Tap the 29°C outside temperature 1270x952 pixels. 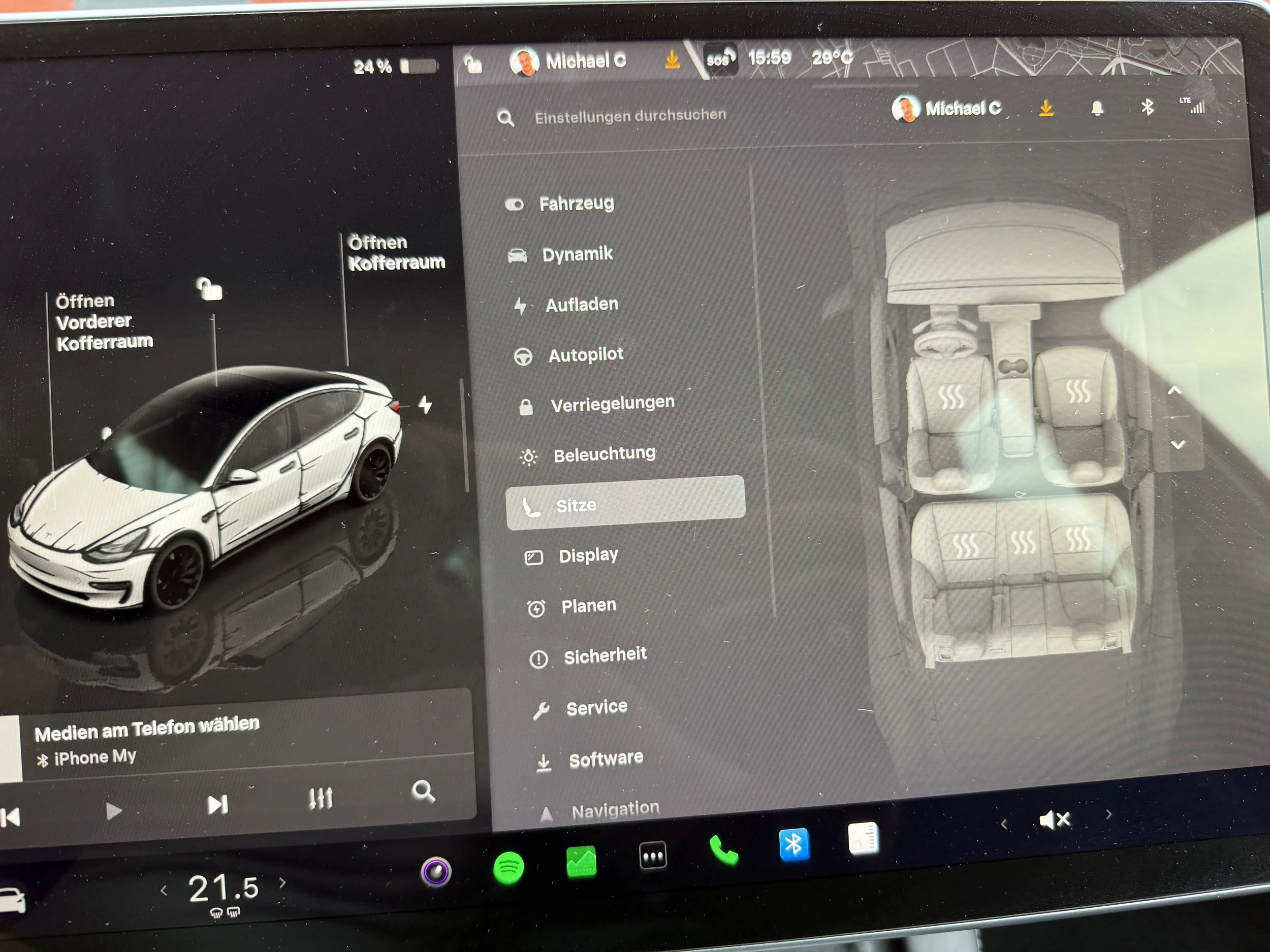[x=833, y=57]
